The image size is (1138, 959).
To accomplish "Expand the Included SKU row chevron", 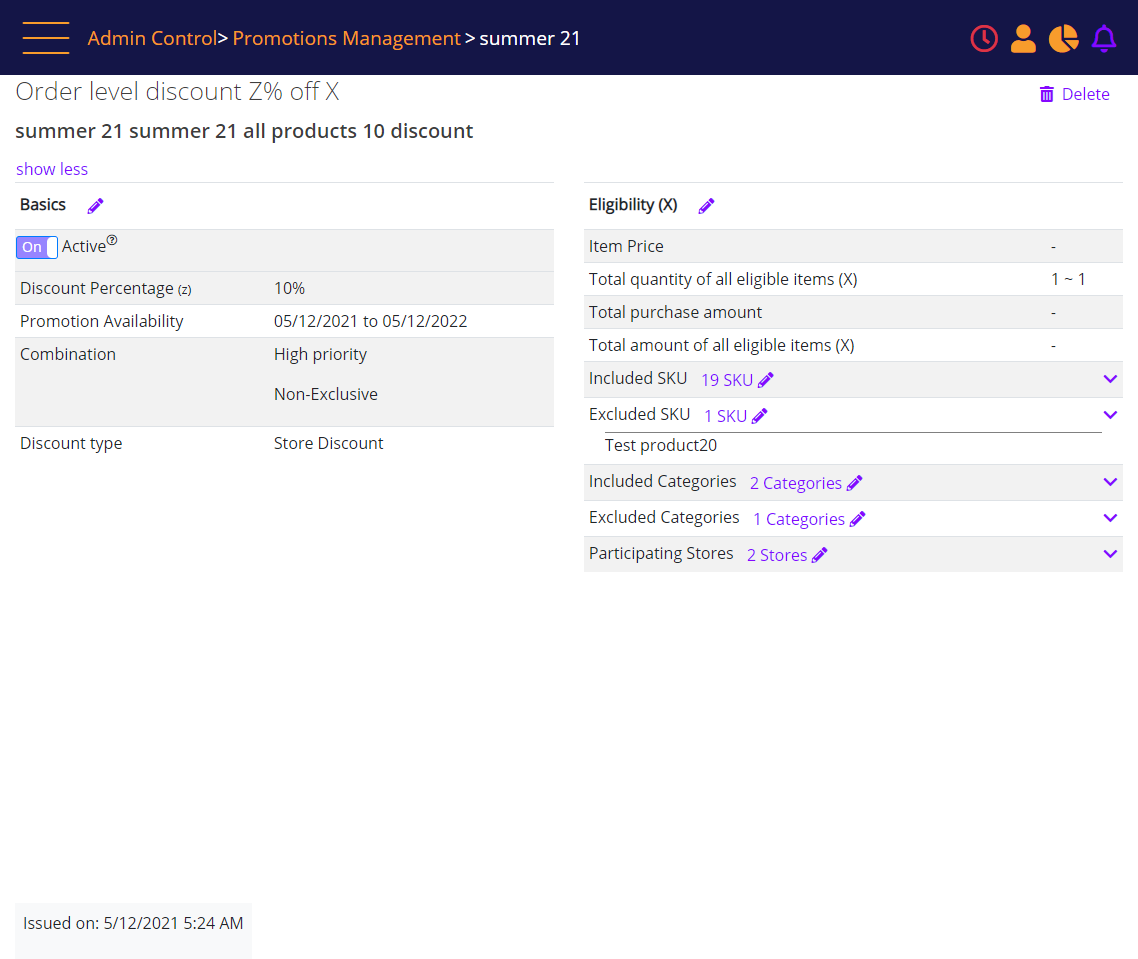I will 1110,379.
